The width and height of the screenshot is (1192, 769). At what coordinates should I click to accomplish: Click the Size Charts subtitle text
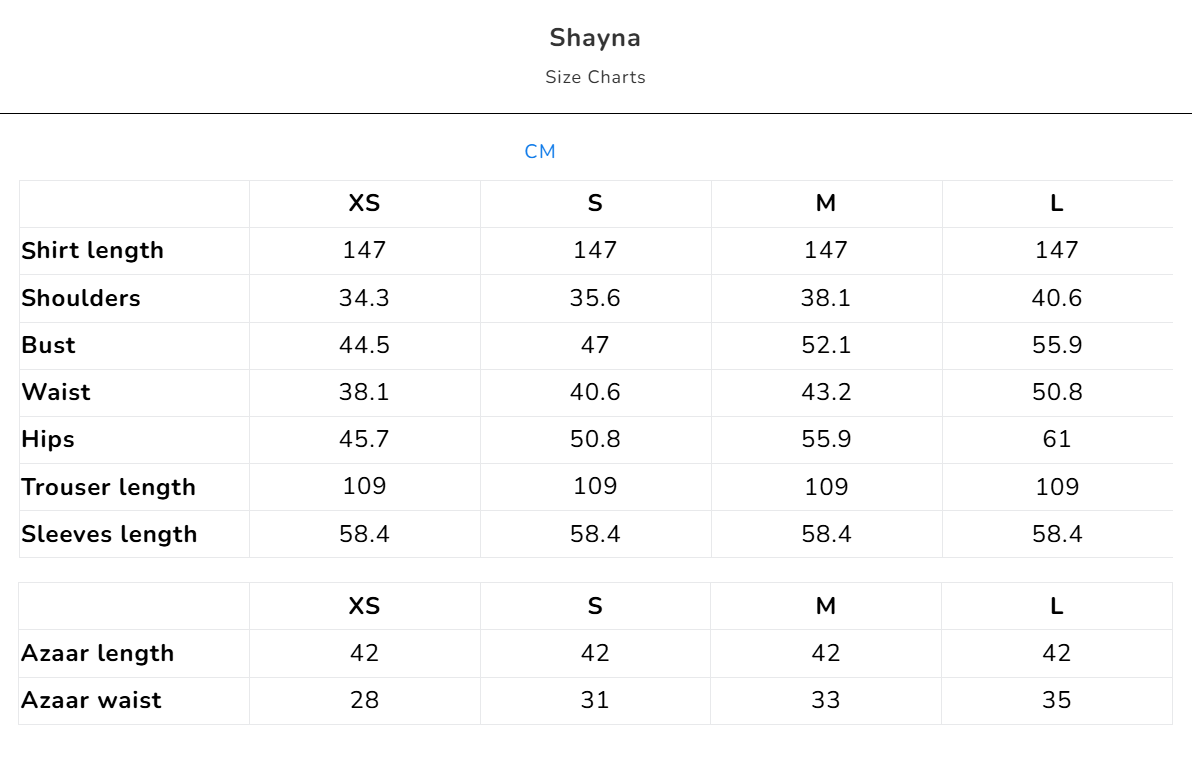[x=595, y=77]
